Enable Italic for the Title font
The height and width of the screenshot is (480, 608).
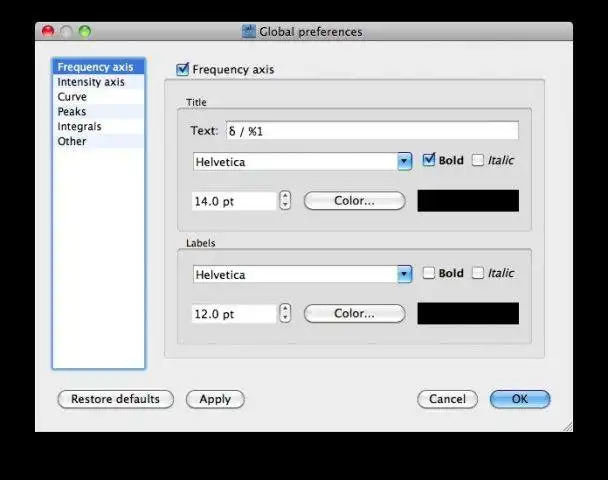click(478, 160)
